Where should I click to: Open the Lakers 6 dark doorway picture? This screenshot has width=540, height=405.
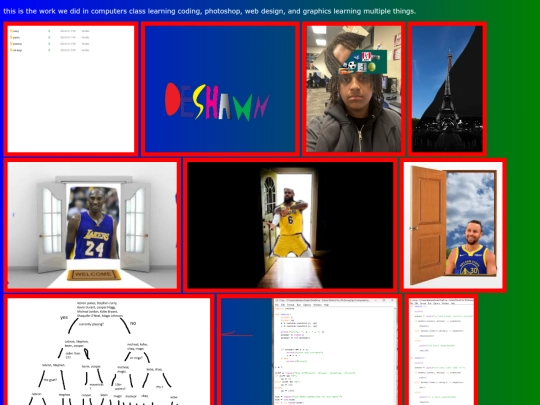pos(290,225)
